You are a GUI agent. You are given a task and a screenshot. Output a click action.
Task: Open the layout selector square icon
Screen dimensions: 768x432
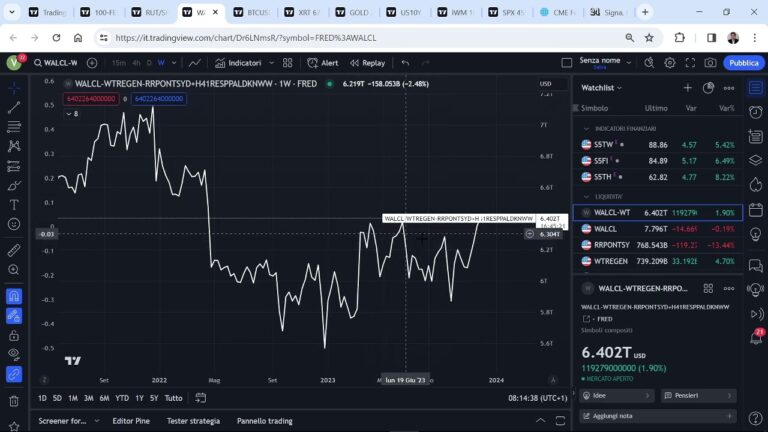coord(567,63)
